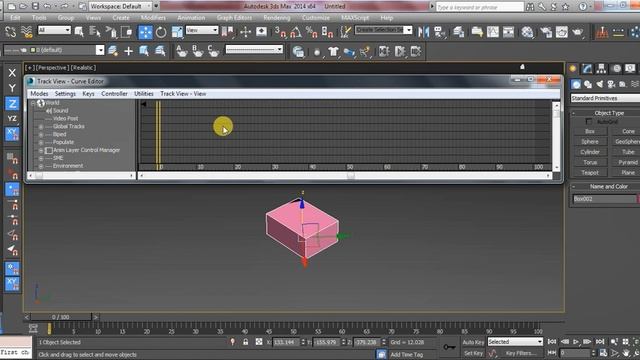Toggle Angle Snap icon
640x360 pixels.
pos(296,32)
